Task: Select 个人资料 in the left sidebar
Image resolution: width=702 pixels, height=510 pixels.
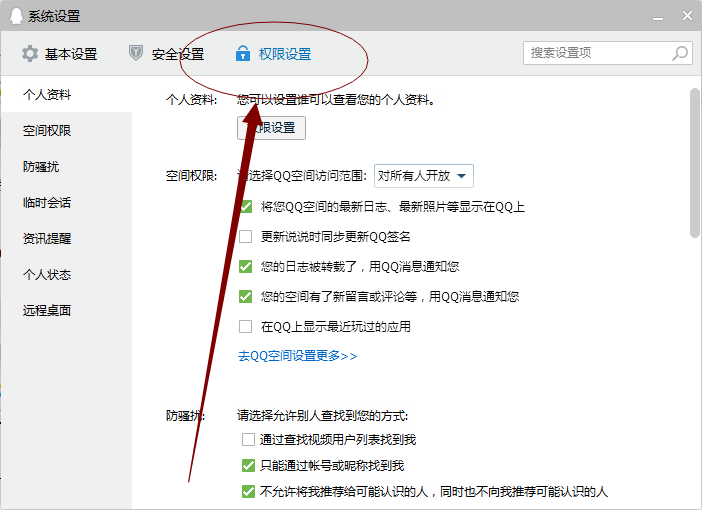Action: (66, 94)
